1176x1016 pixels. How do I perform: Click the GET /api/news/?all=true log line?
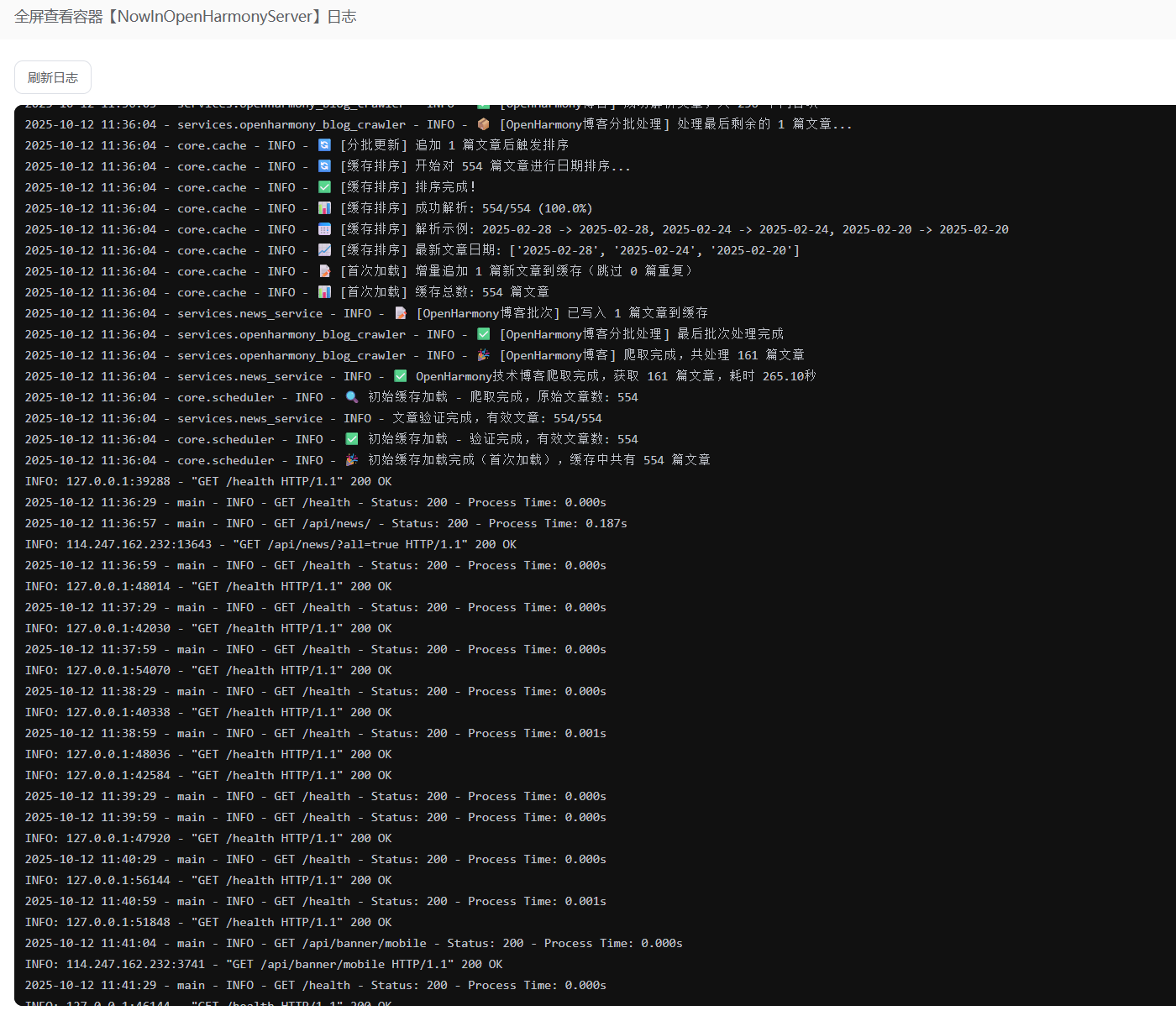click(x=270, y=544)
